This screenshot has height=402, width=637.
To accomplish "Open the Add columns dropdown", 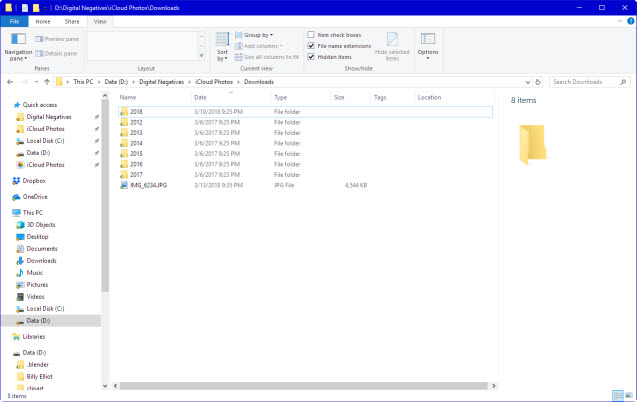I will (x=258, y=46).
